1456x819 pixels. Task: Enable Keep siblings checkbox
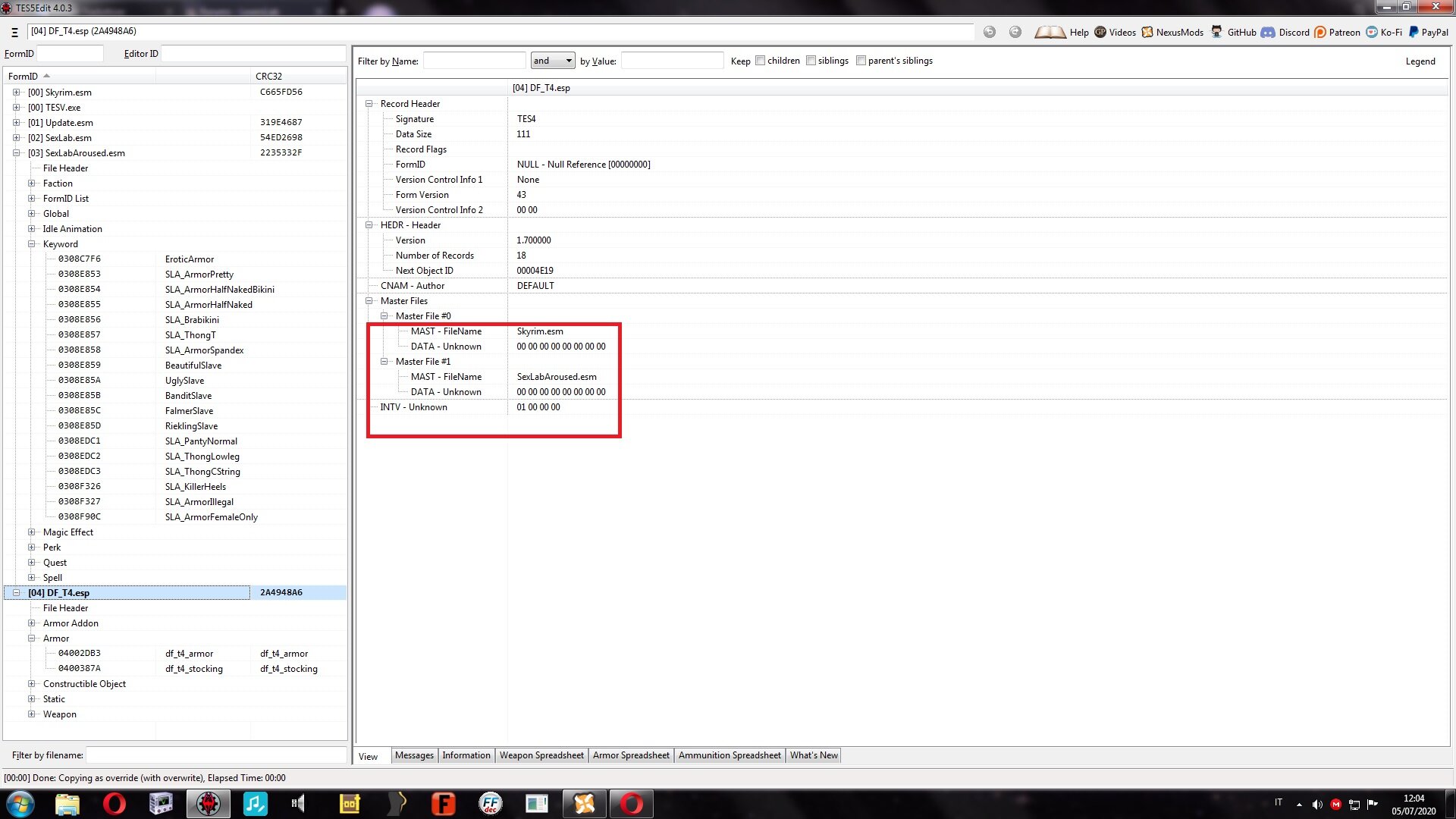(x=811, y=61)
